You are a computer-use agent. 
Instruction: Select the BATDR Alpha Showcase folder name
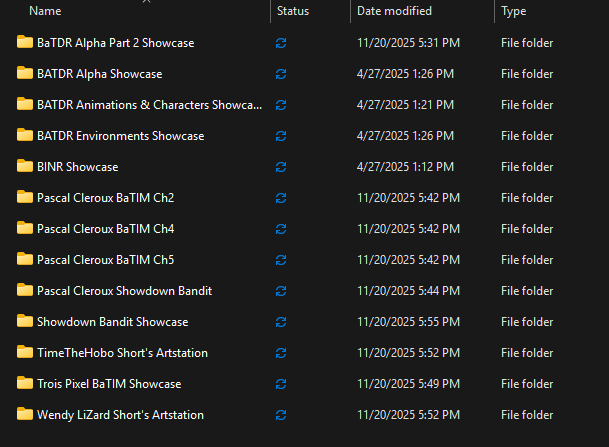(99, 74)
